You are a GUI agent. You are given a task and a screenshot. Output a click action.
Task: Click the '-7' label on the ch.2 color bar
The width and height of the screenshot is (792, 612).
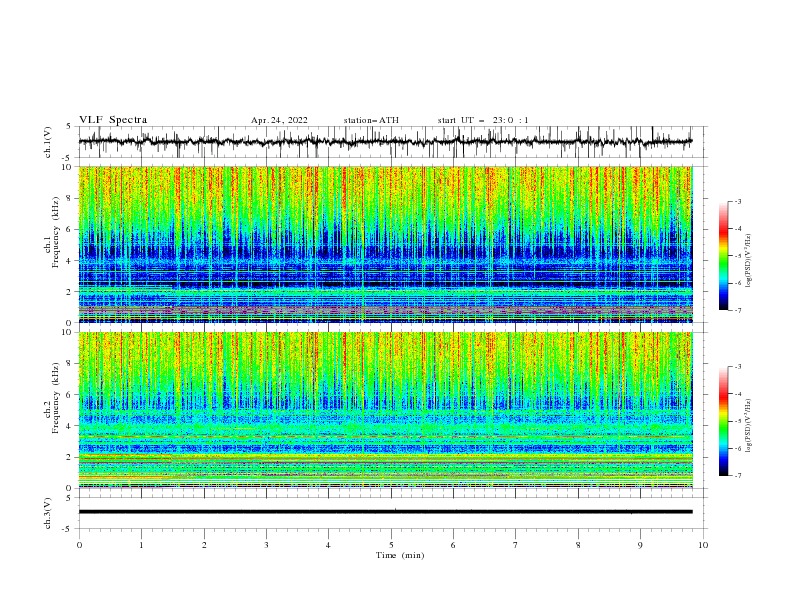tap(737, 476)
